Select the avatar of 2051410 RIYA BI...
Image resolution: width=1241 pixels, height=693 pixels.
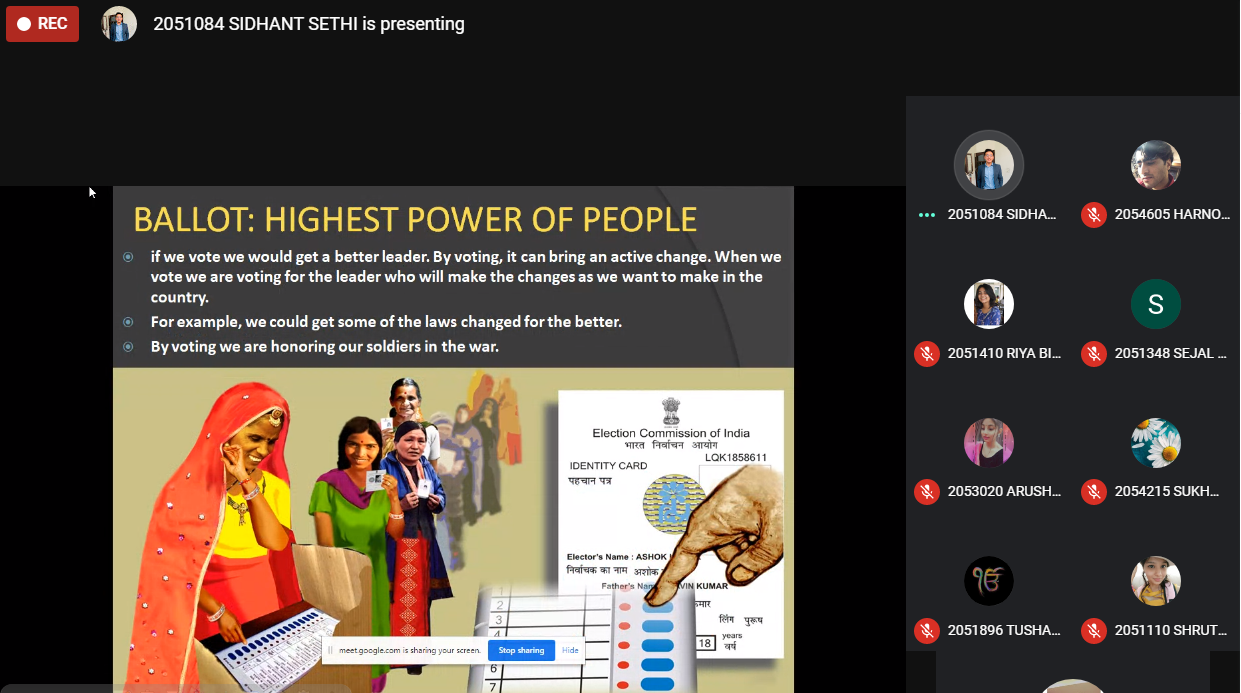(989, 304)
